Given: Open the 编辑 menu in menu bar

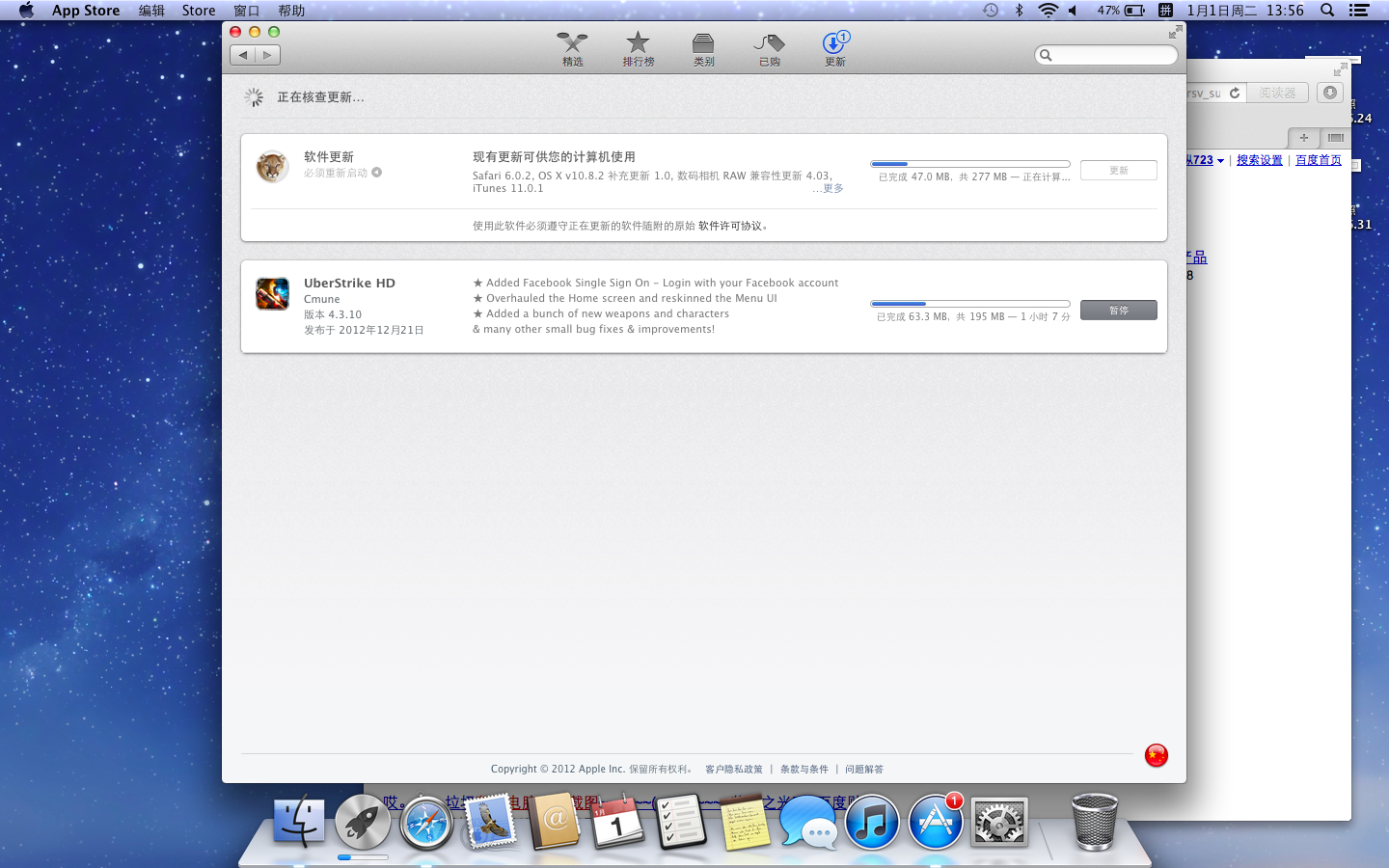Looking at the screenshot, I should 151,11.
